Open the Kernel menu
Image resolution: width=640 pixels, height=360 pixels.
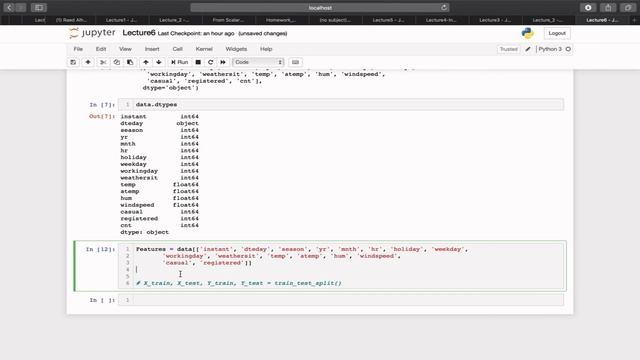204,49
